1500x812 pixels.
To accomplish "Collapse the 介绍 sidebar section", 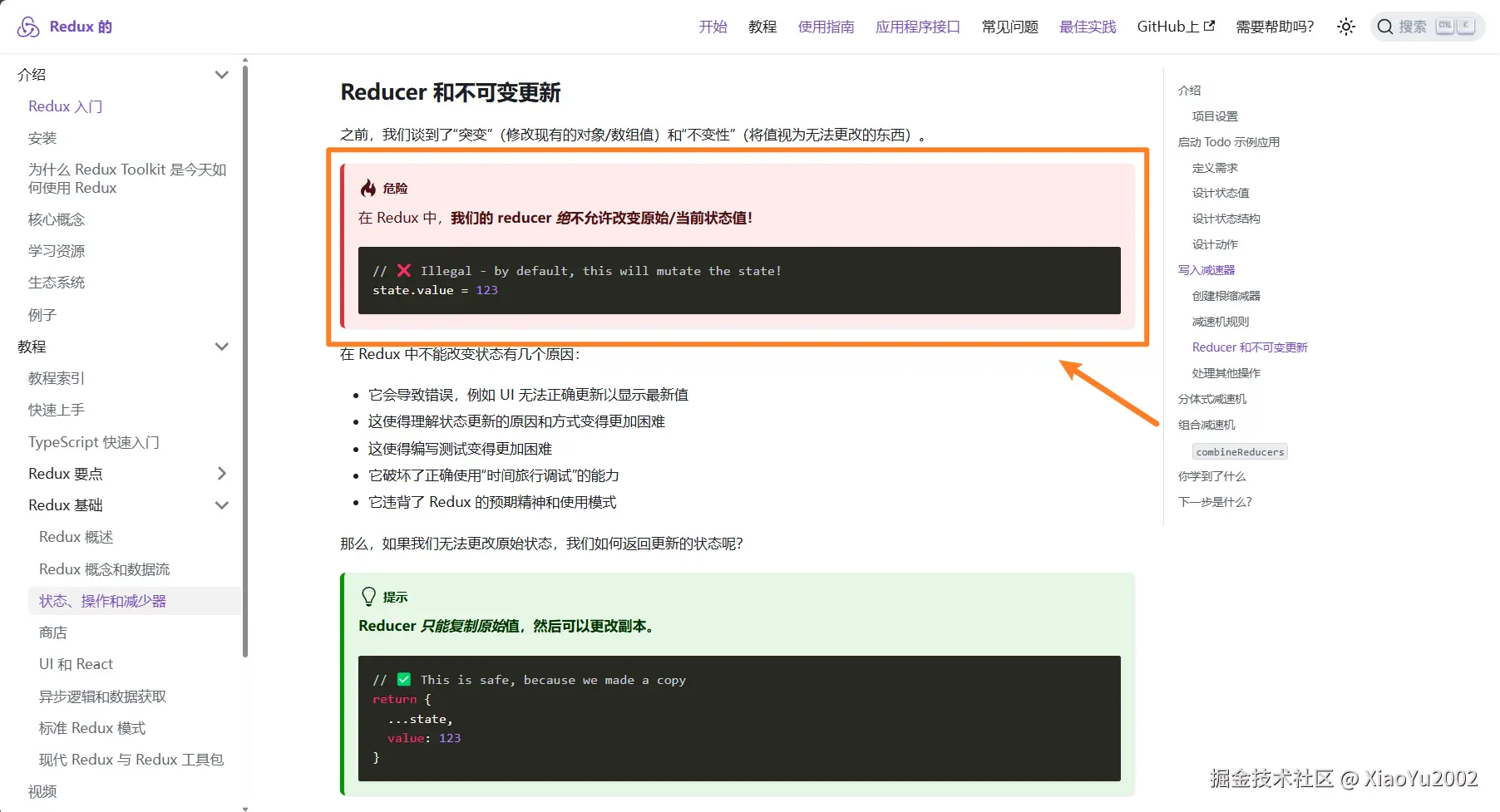I will pos(222,74).
